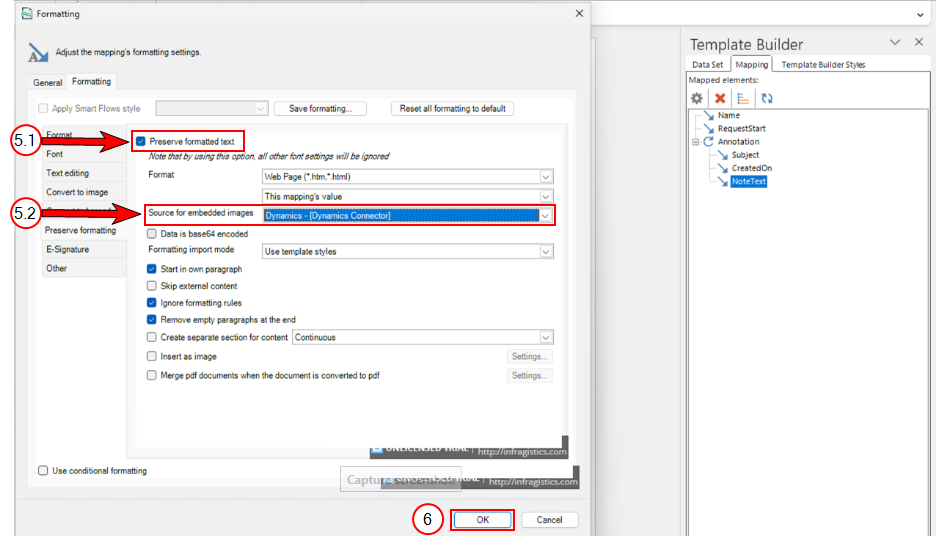The height and width of the screenshot is (536, 936).
Task: Enable Merge pdf documents option
Action: tap(152, 375)
